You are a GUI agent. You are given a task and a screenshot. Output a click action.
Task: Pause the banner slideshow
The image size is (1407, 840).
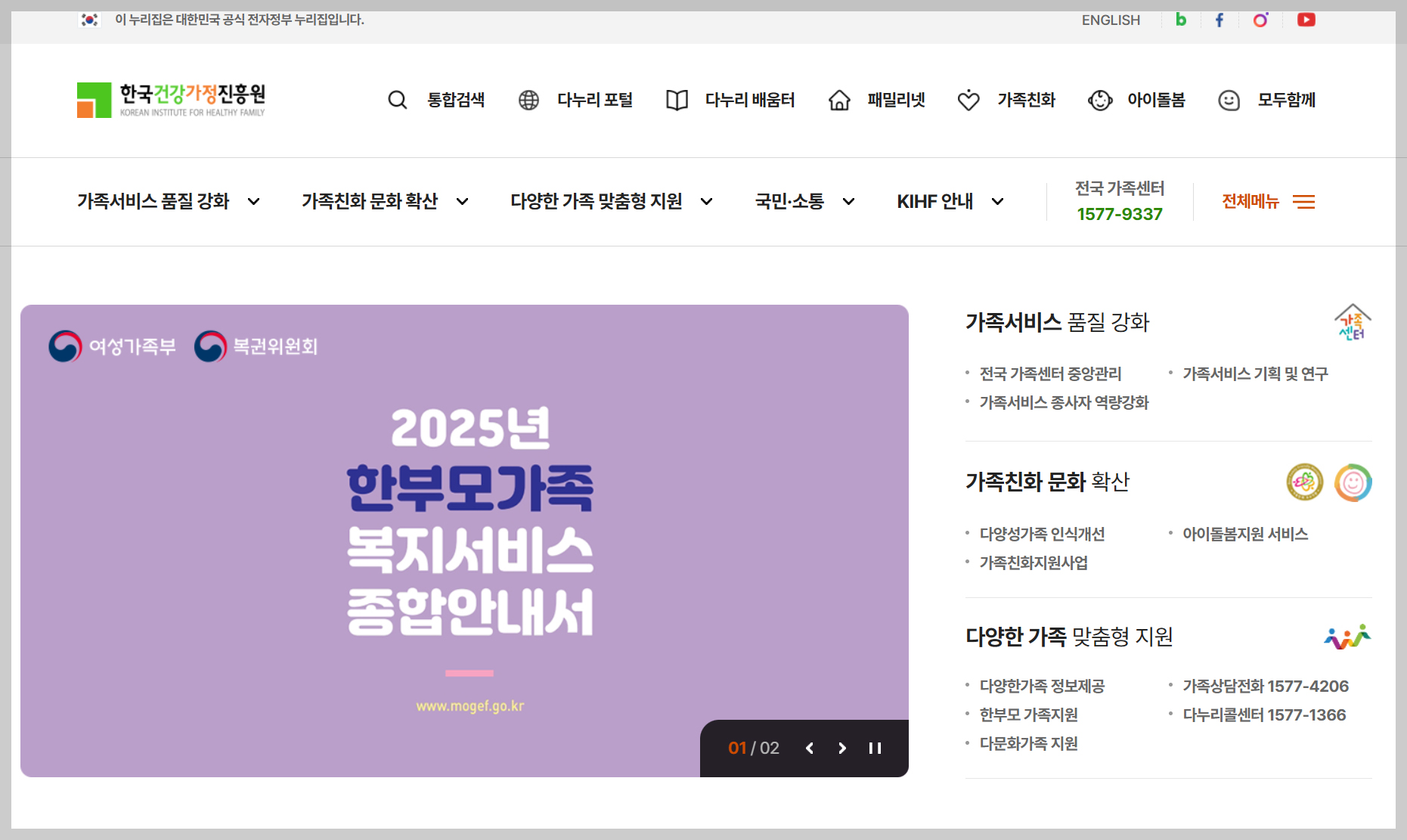[x=875, y=748]
